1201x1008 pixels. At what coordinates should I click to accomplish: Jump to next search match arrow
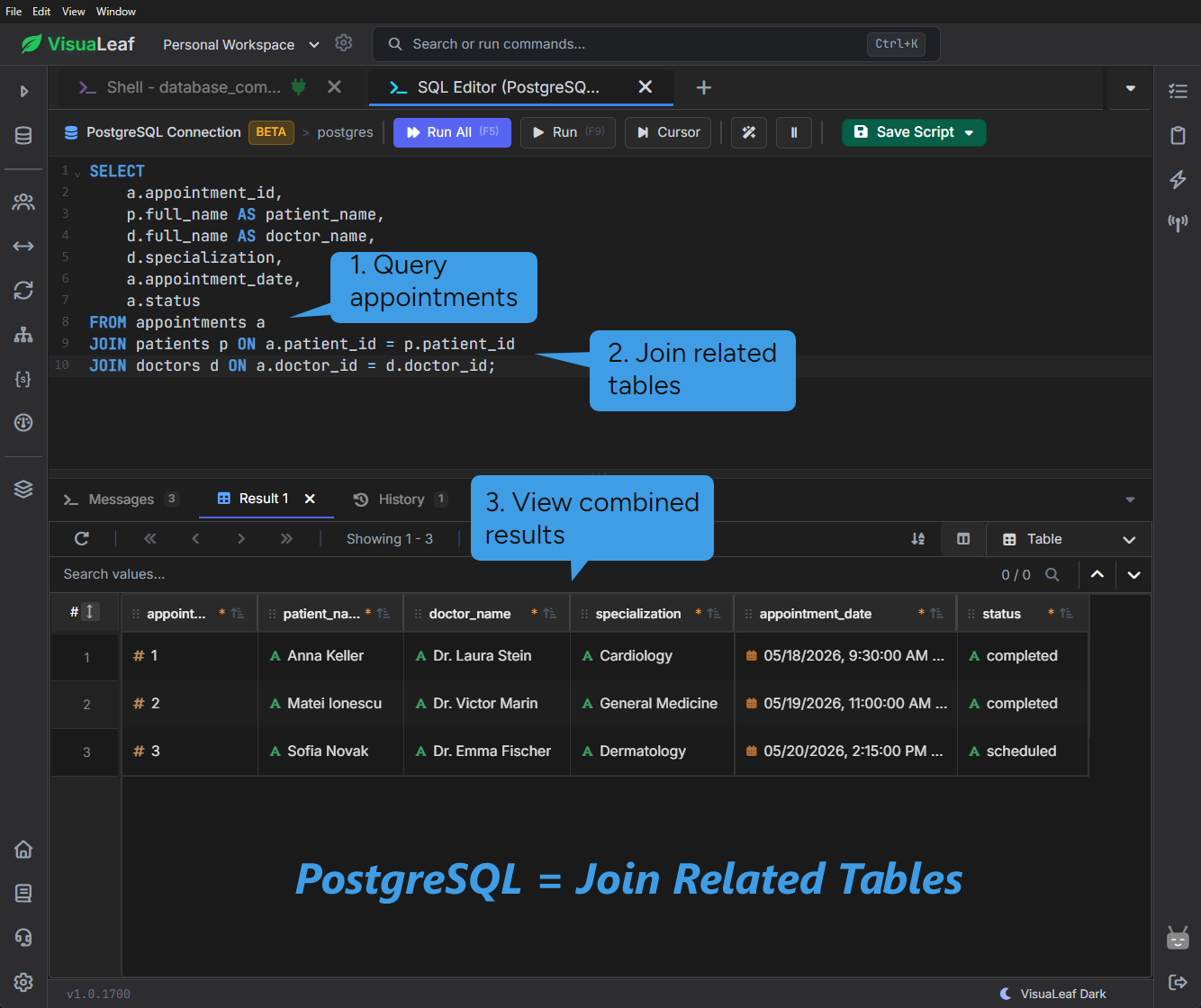click(1134, 574)
